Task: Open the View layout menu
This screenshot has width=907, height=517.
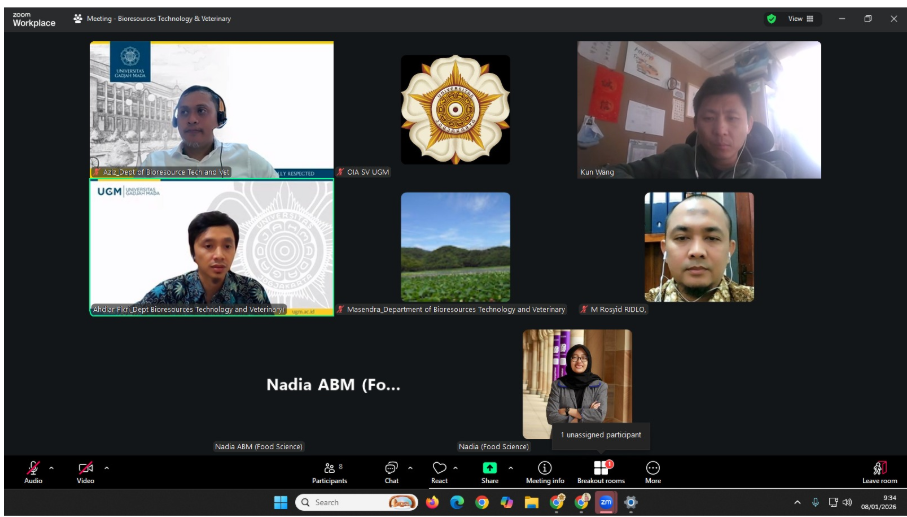Action: (802, 18)
